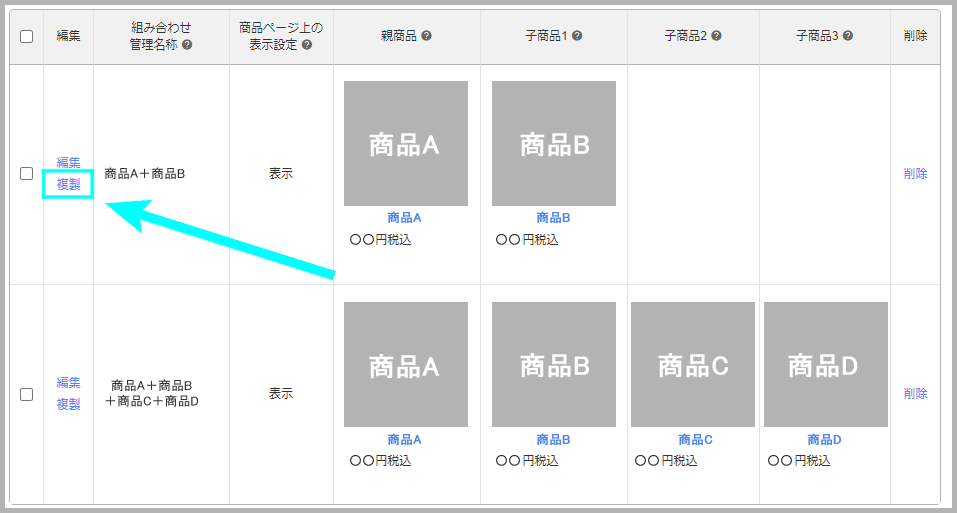Tick the select-all checkbox in header
Screen dimensions: 957x513
pyautogui.click(x=26, y=37)
